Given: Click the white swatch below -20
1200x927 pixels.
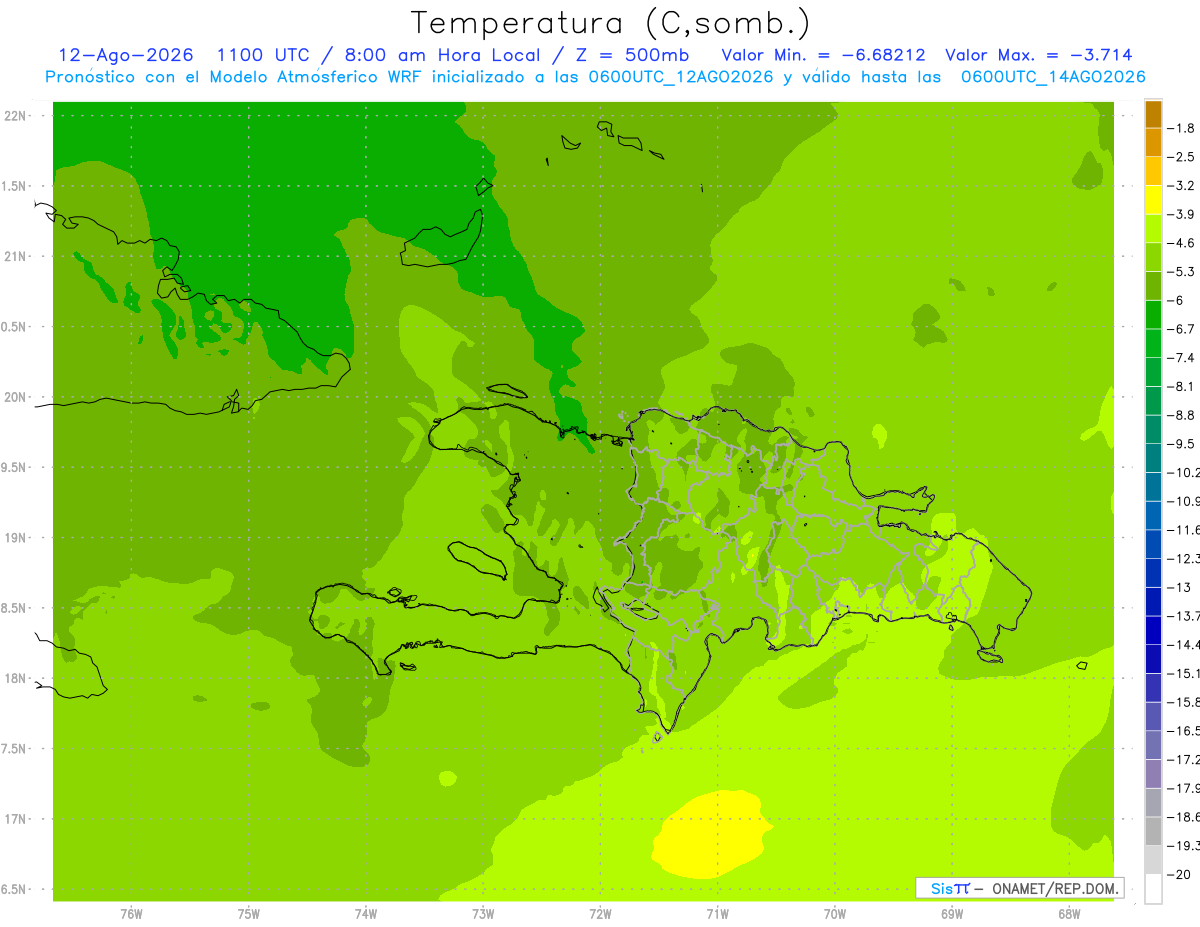Looking at the screenshot, I should [1153, 889].
